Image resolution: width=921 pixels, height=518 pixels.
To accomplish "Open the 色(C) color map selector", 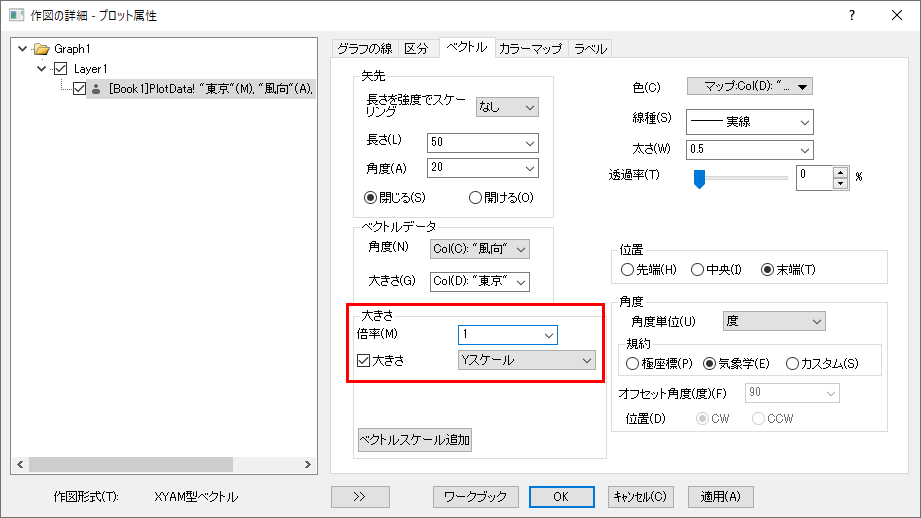I will (x=749, y=87).
